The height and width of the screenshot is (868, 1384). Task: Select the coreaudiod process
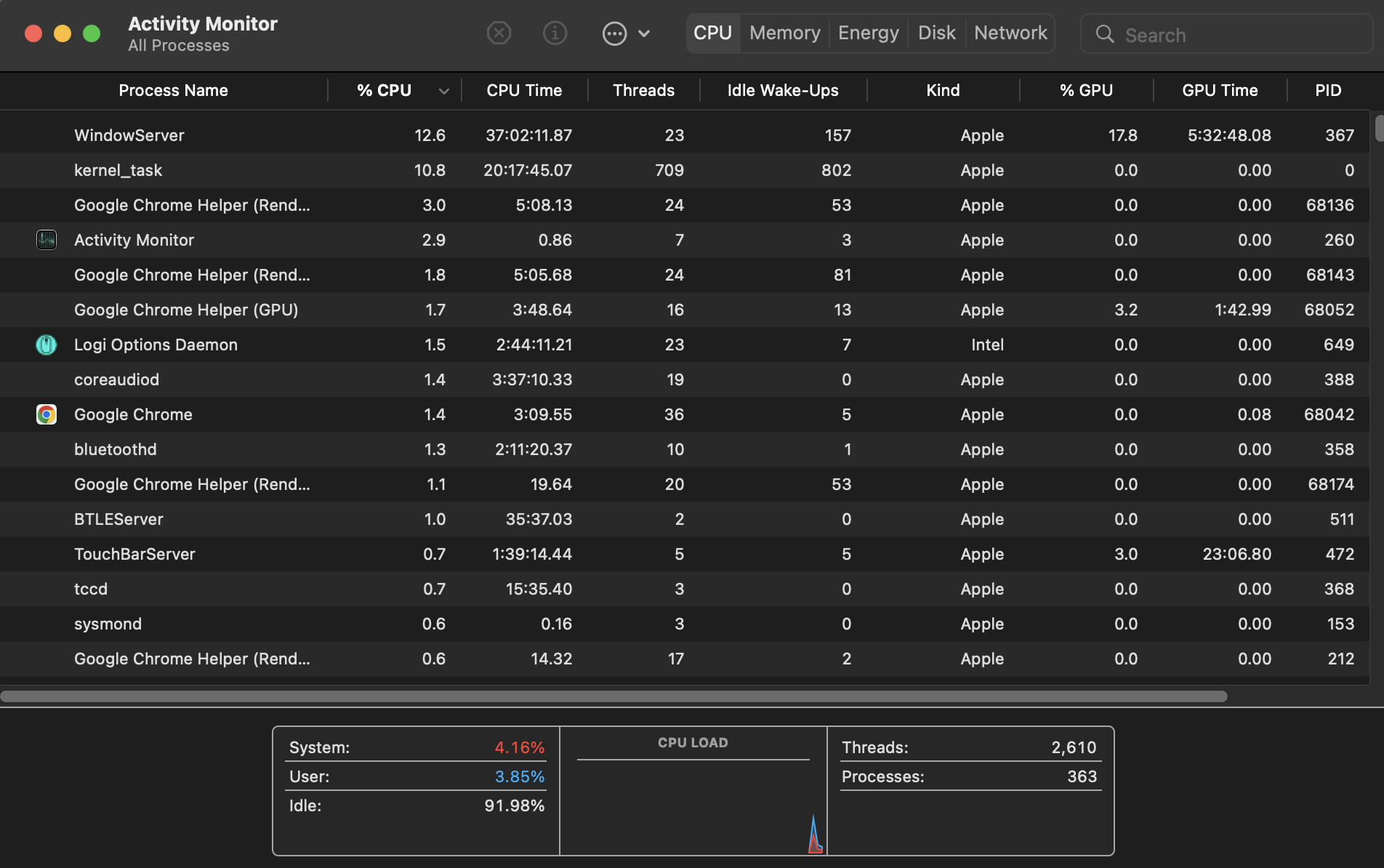coord(685,379)
